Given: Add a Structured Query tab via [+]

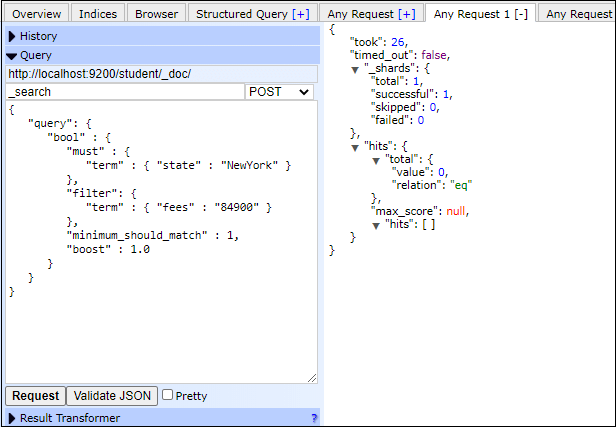Looking at the screenshot, I should 301,14.
